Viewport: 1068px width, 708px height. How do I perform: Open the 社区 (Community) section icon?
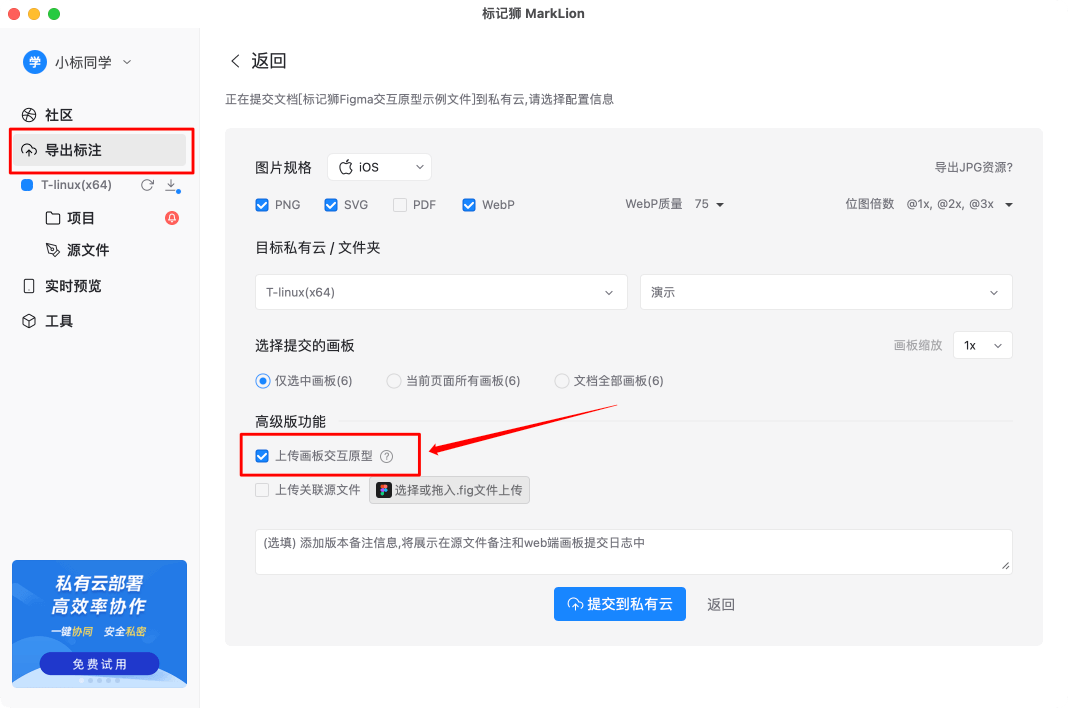pos(30,115)
